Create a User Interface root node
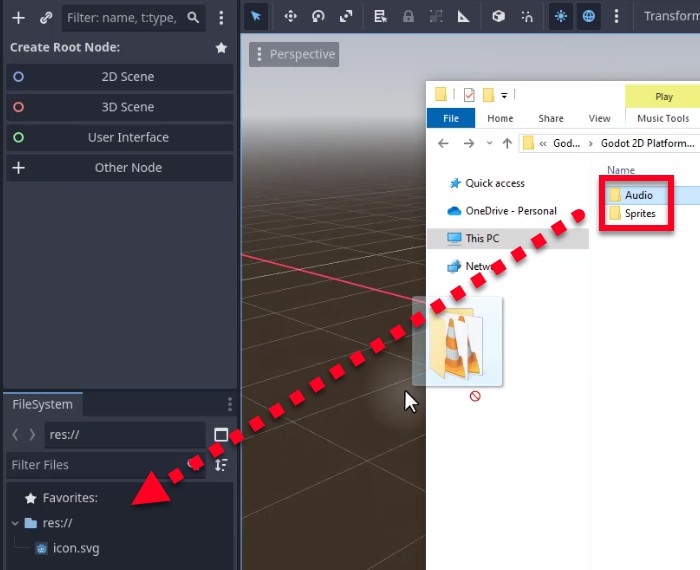Viewport: 700px width, 570px height. tap(120, 137)
